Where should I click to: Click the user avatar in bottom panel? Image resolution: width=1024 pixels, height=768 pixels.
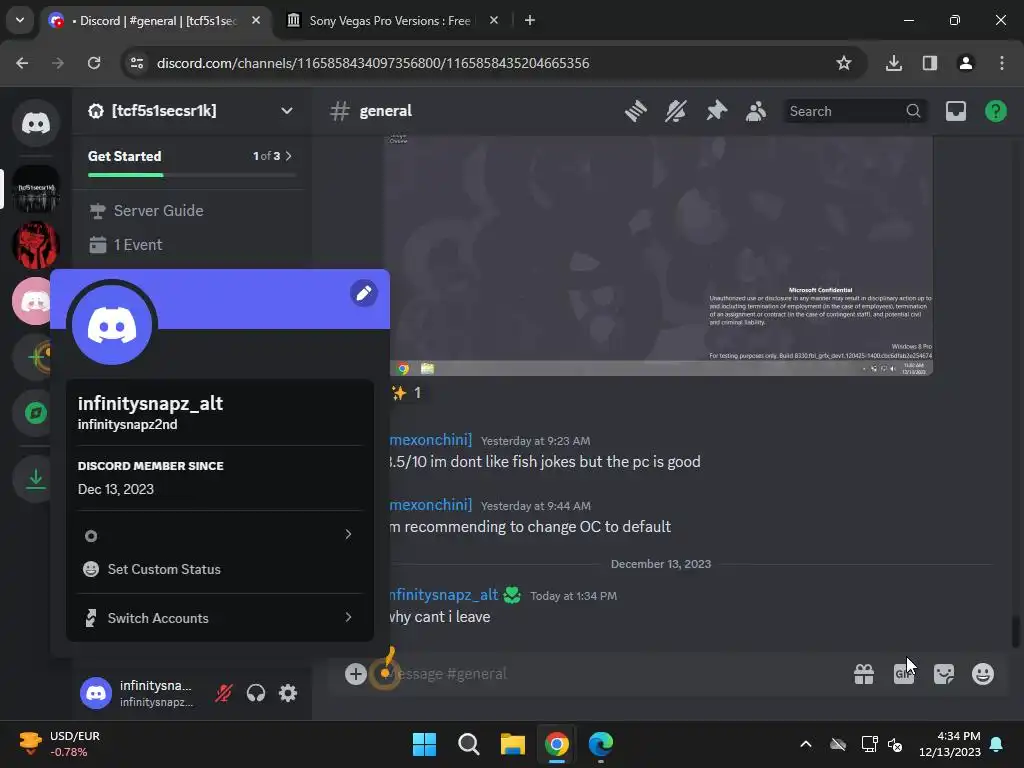point(96,693)
